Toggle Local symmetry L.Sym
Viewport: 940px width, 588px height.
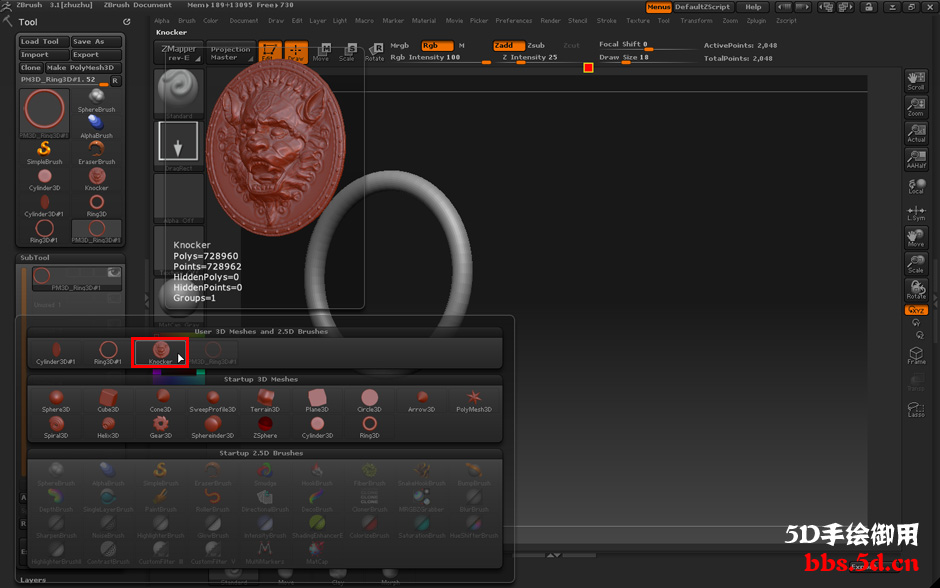coord(916,213)
